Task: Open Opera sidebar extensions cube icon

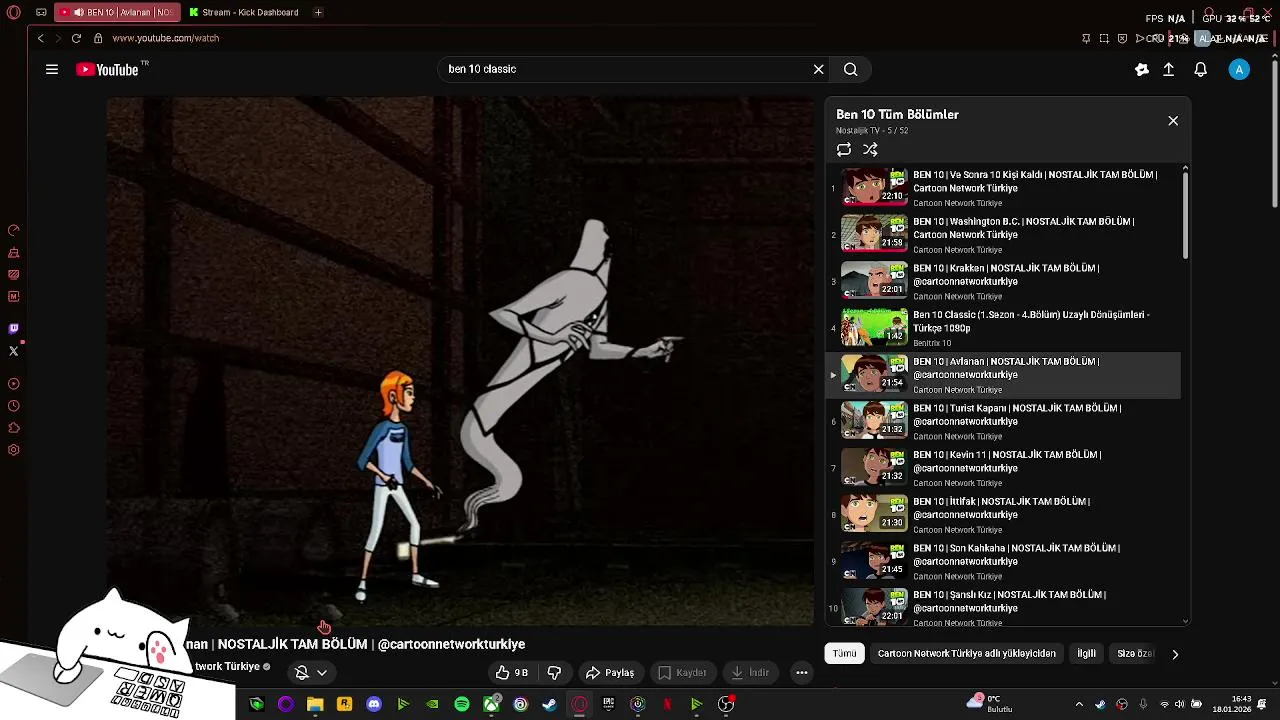Action: (x=13, y=428)
